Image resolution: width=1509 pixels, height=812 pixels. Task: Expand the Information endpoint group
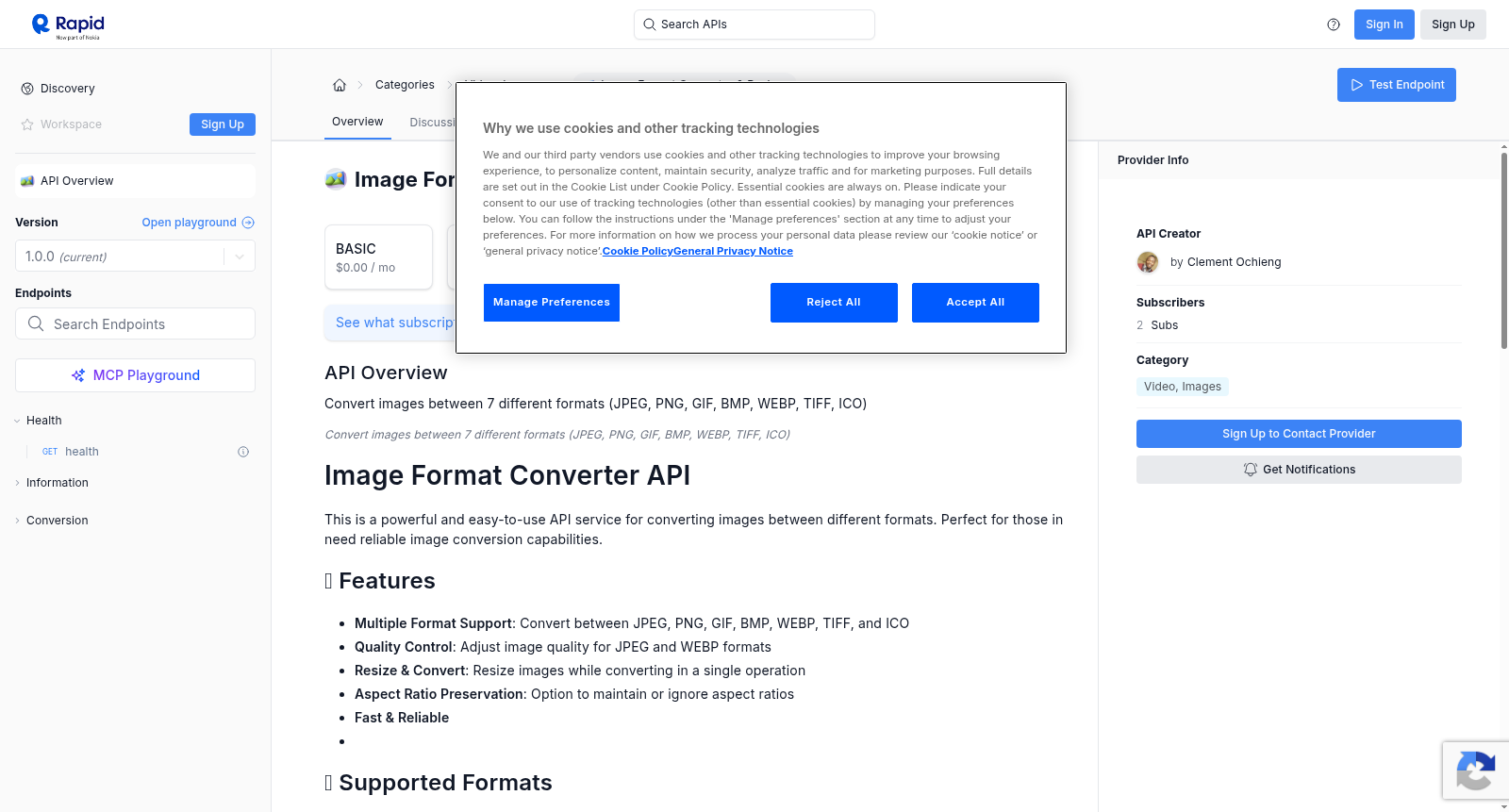[17, 483]
